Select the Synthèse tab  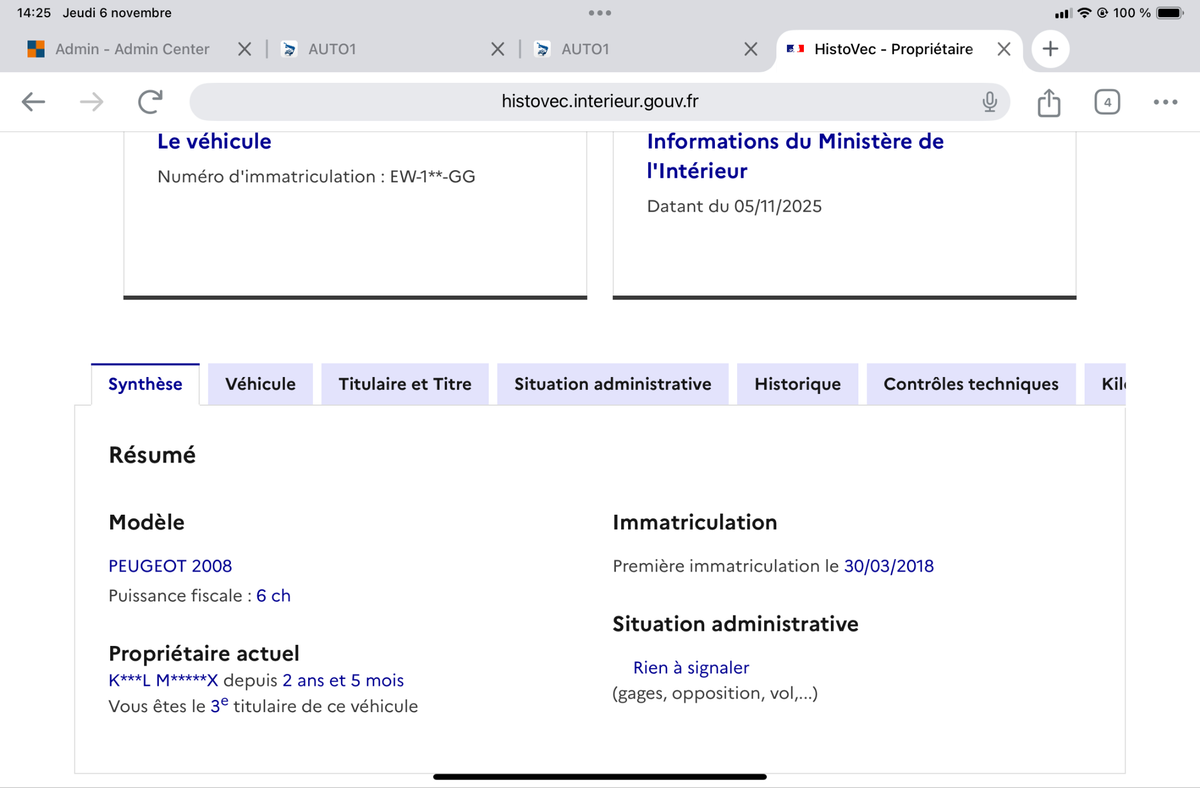pyautogui.click(x=145, y=384)
